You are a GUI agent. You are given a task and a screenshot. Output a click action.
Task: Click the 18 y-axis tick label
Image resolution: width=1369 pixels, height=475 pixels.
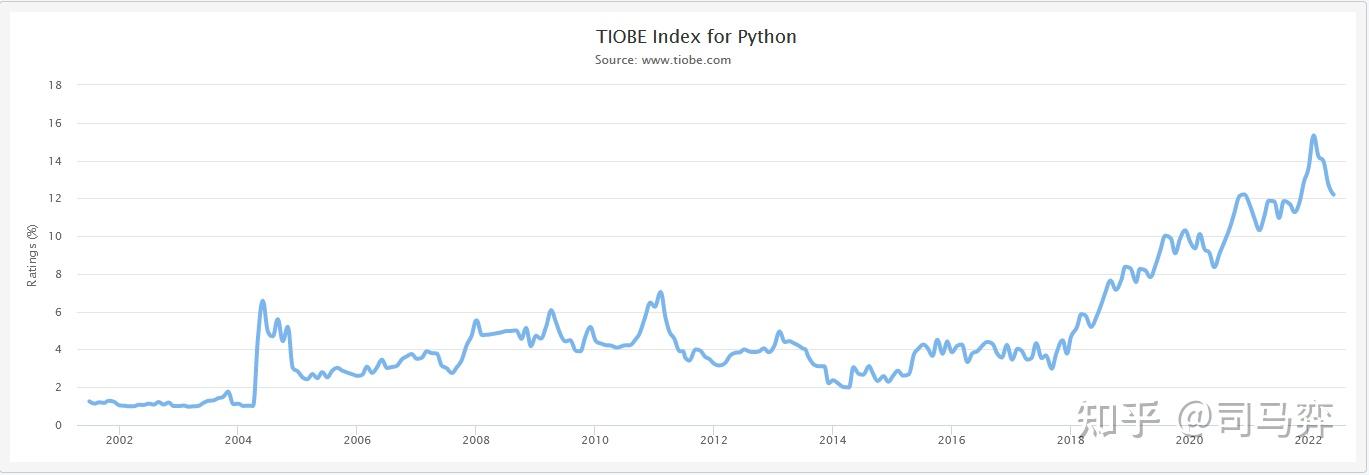pos(56,85)
